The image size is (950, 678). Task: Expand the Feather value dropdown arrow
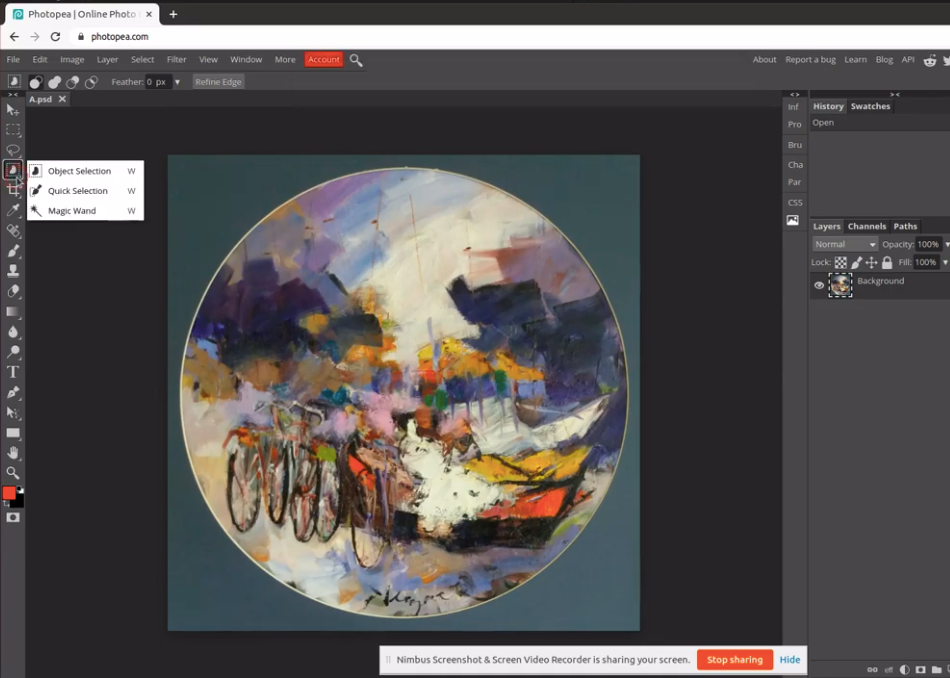[177, 82]
